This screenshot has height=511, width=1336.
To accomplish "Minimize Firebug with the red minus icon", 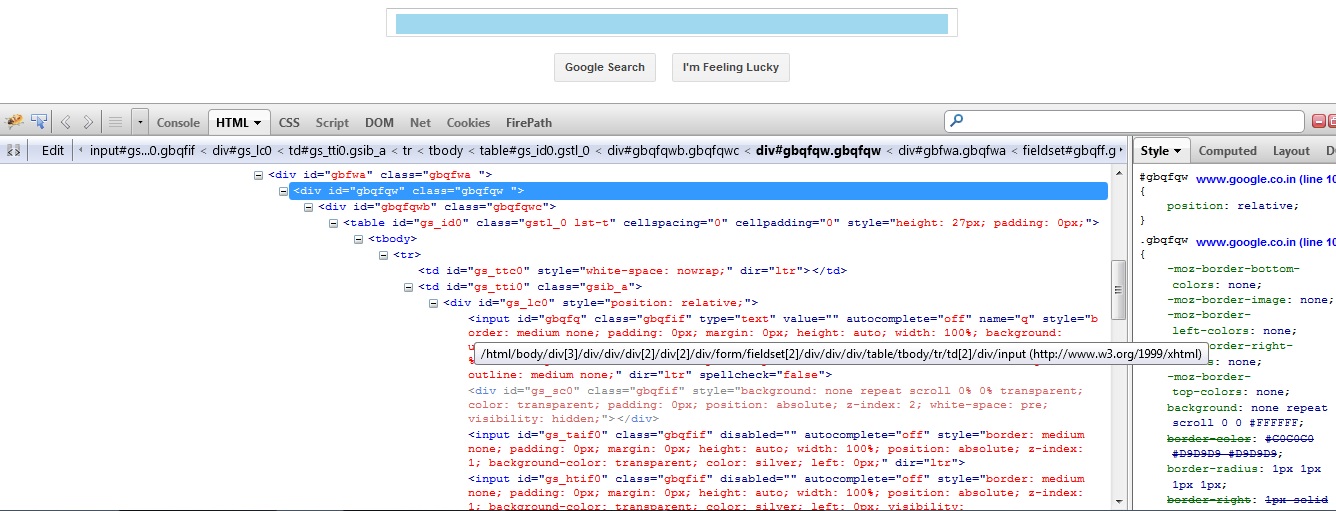I will tap(1318, 121).
